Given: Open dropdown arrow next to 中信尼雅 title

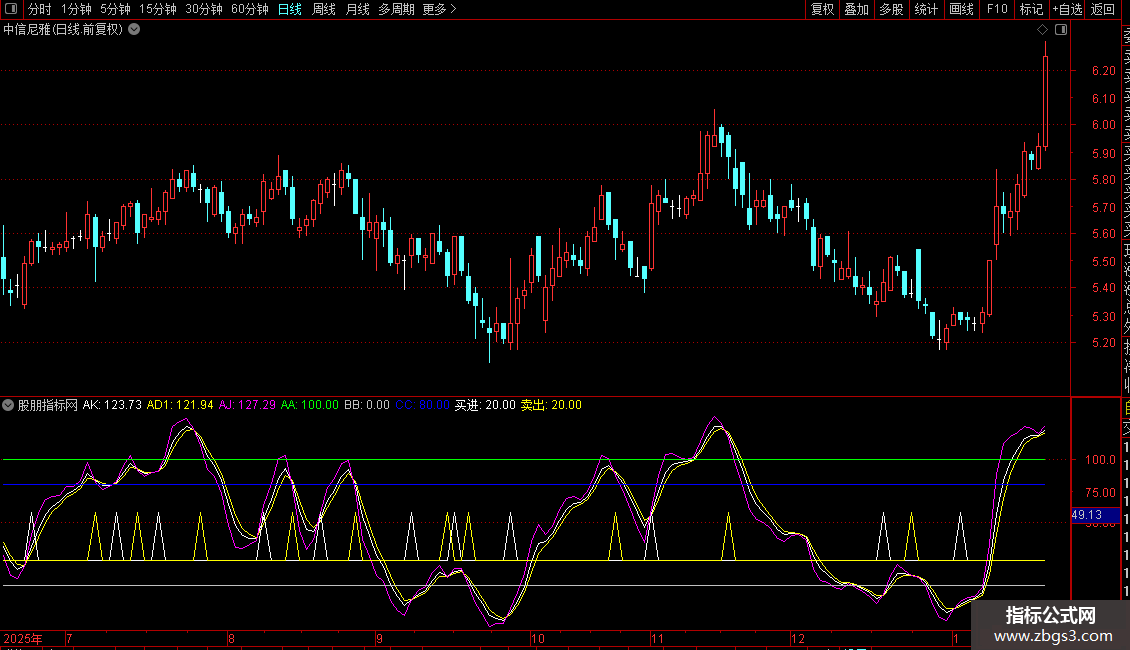Looking at the screenshot, I should 134,29.
